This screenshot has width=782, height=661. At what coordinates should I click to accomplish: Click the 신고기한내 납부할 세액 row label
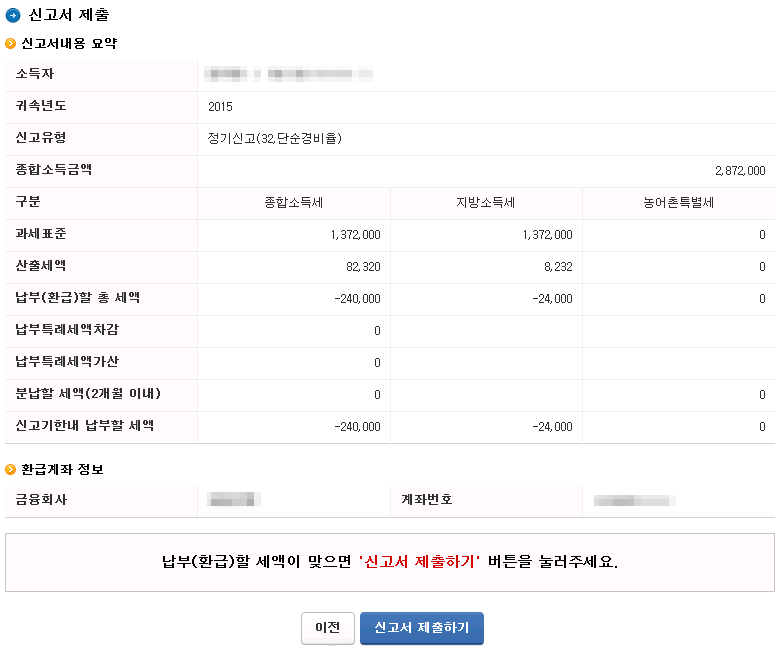(x=85, y=426)
